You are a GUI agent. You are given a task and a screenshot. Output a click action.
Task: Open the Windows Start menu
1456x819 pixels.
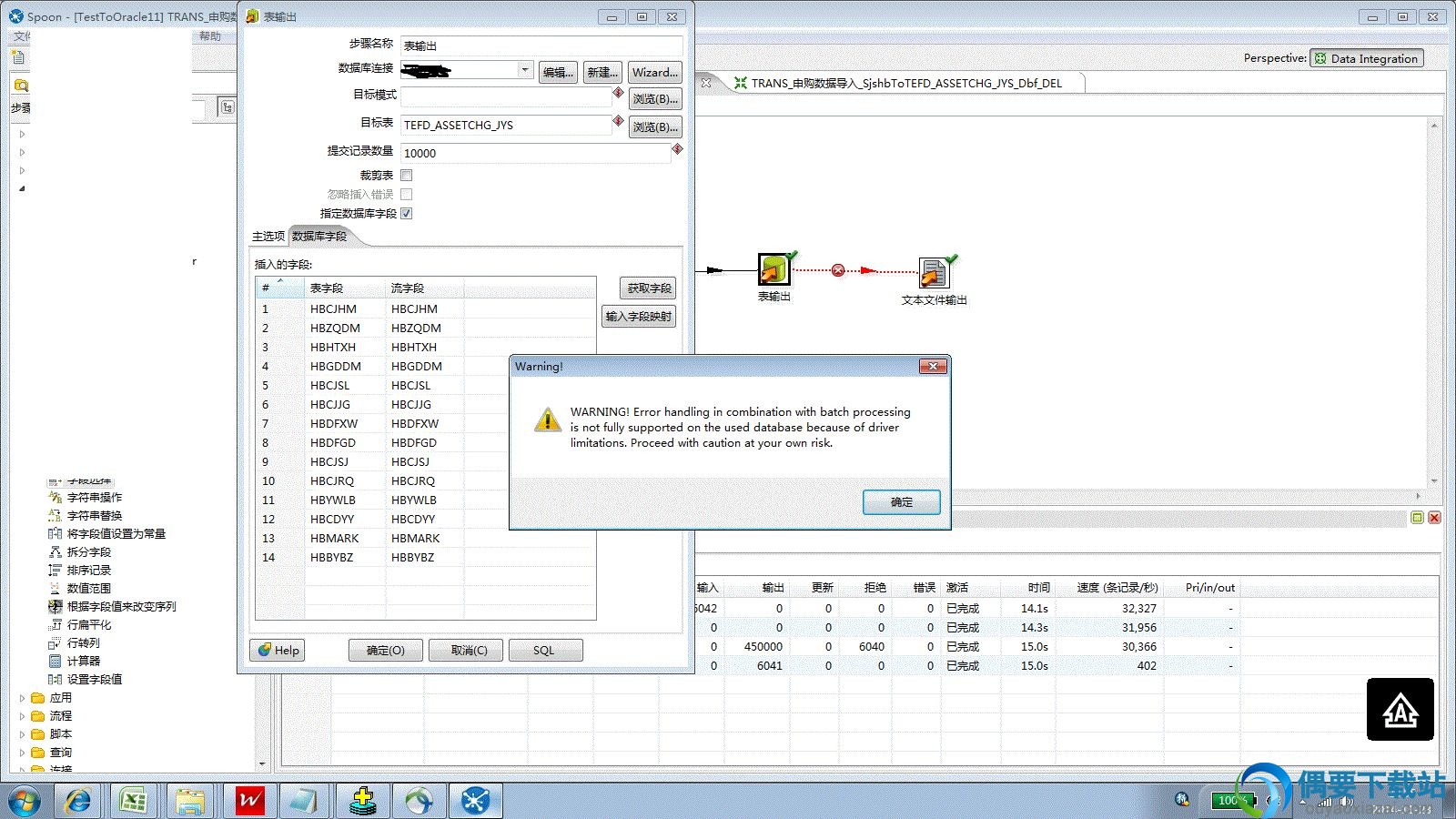pos(25,802)
